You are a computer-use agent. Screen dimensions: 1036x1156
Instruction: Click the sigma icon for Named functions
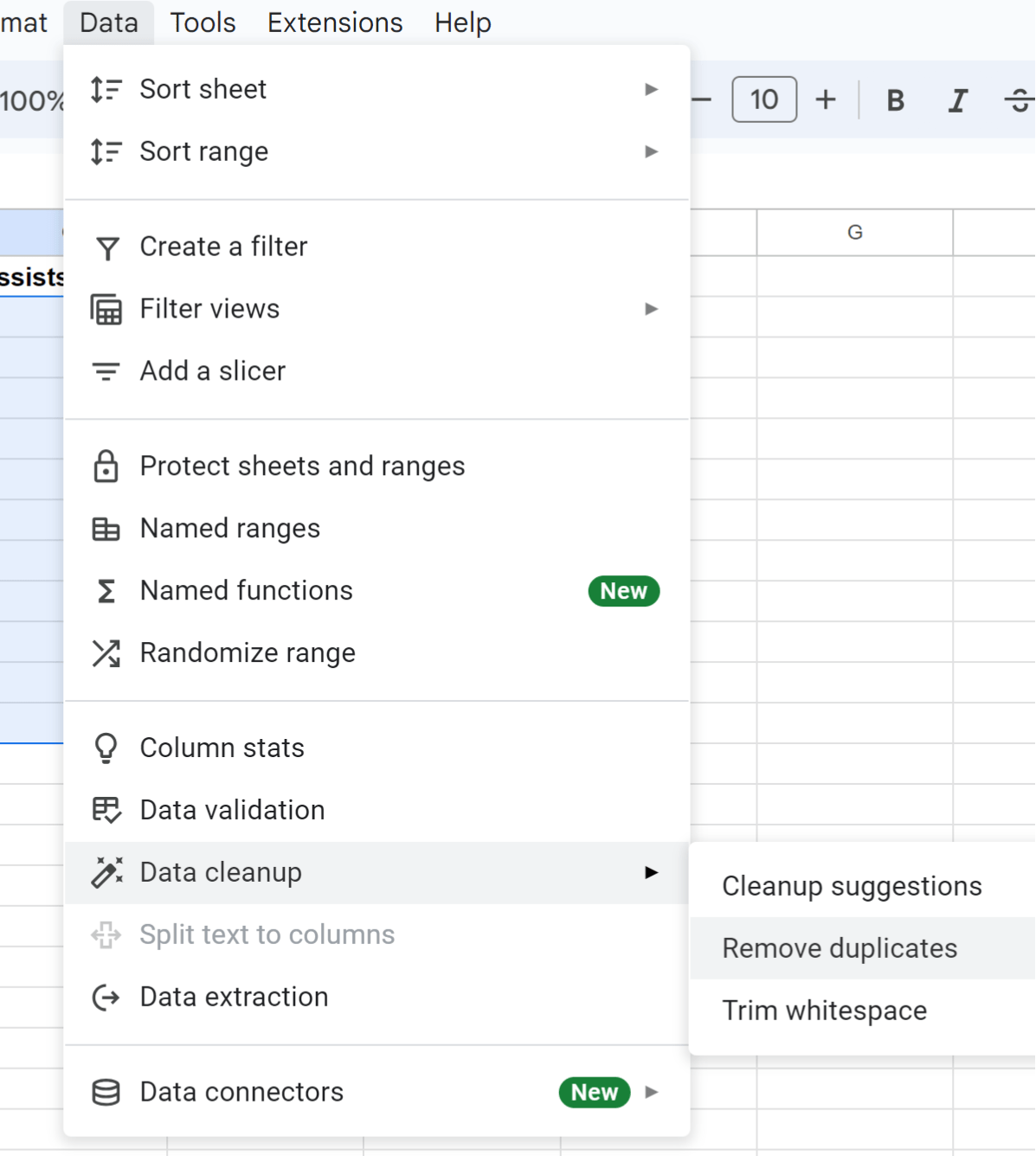pos(106,591)
